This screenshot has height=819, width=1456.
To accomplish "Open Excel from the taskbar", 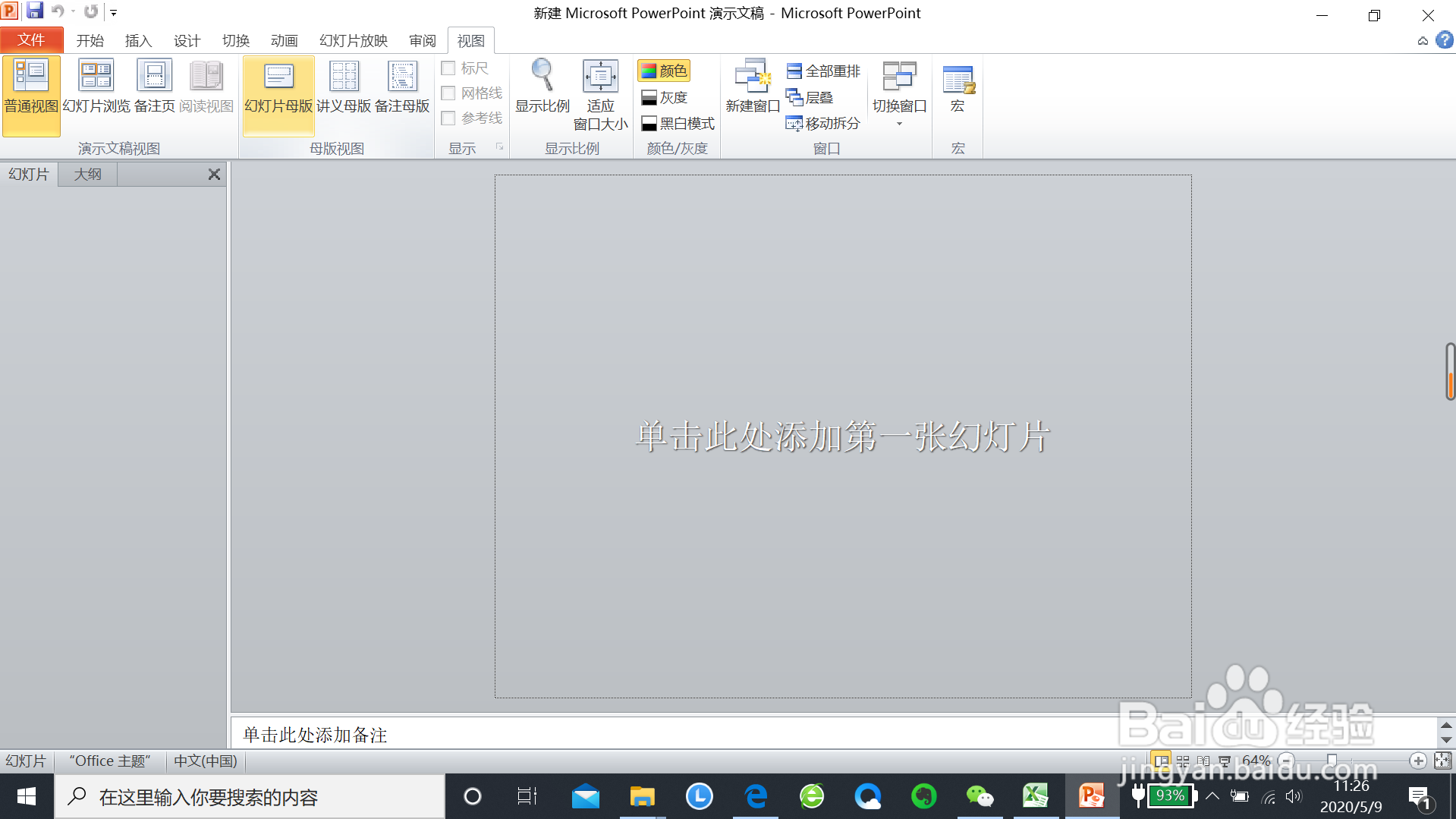I will pyautogui.click(x=1036, y=796).
